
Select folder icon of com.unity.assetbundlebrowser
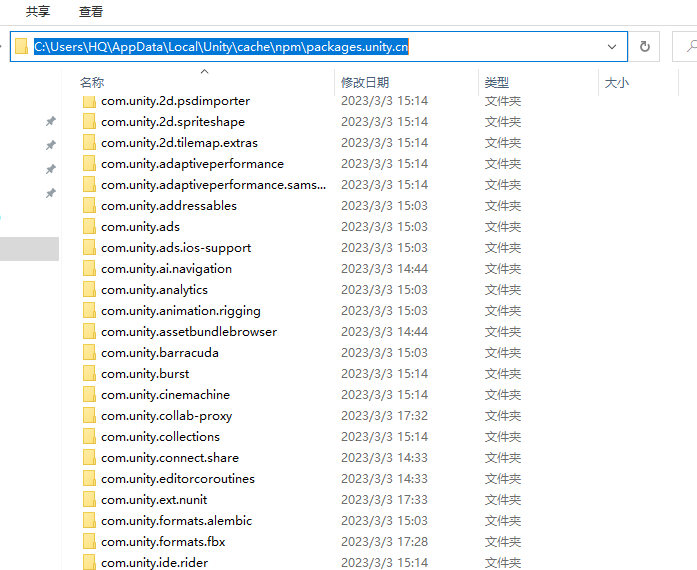tap(89, 331)
